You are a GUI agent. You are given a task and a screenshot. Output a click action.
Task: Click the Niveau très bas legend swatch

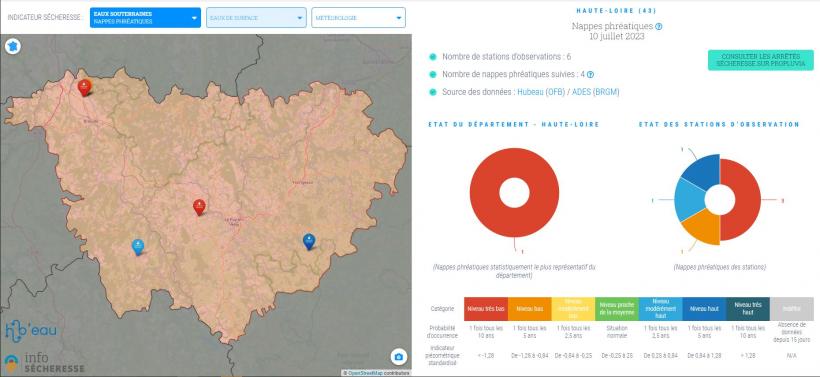[486, 309]
